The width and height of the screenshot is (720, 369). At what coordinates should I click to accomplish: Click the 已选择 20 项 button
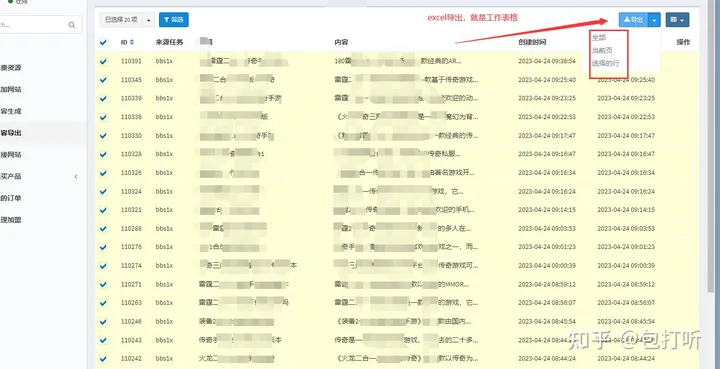tap(121, 20)
